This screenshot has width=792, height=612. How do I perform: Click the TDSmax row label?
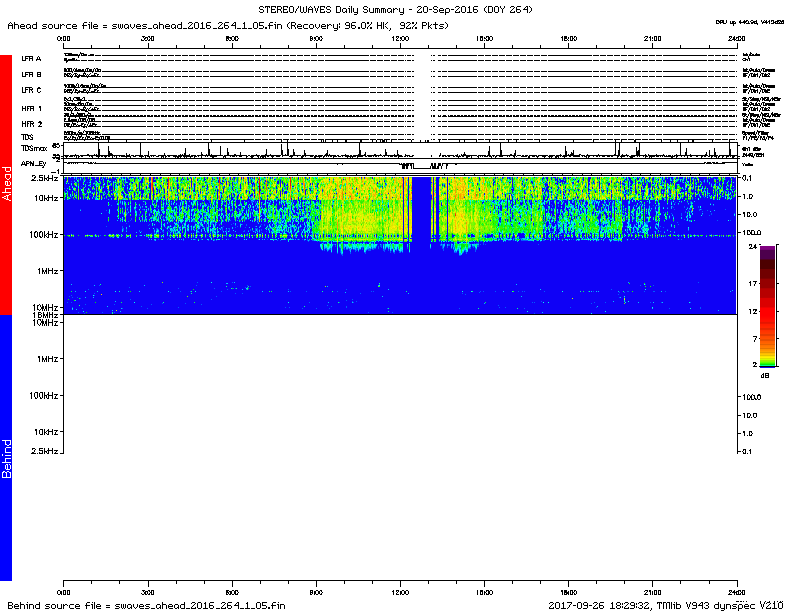click(34, 146)
